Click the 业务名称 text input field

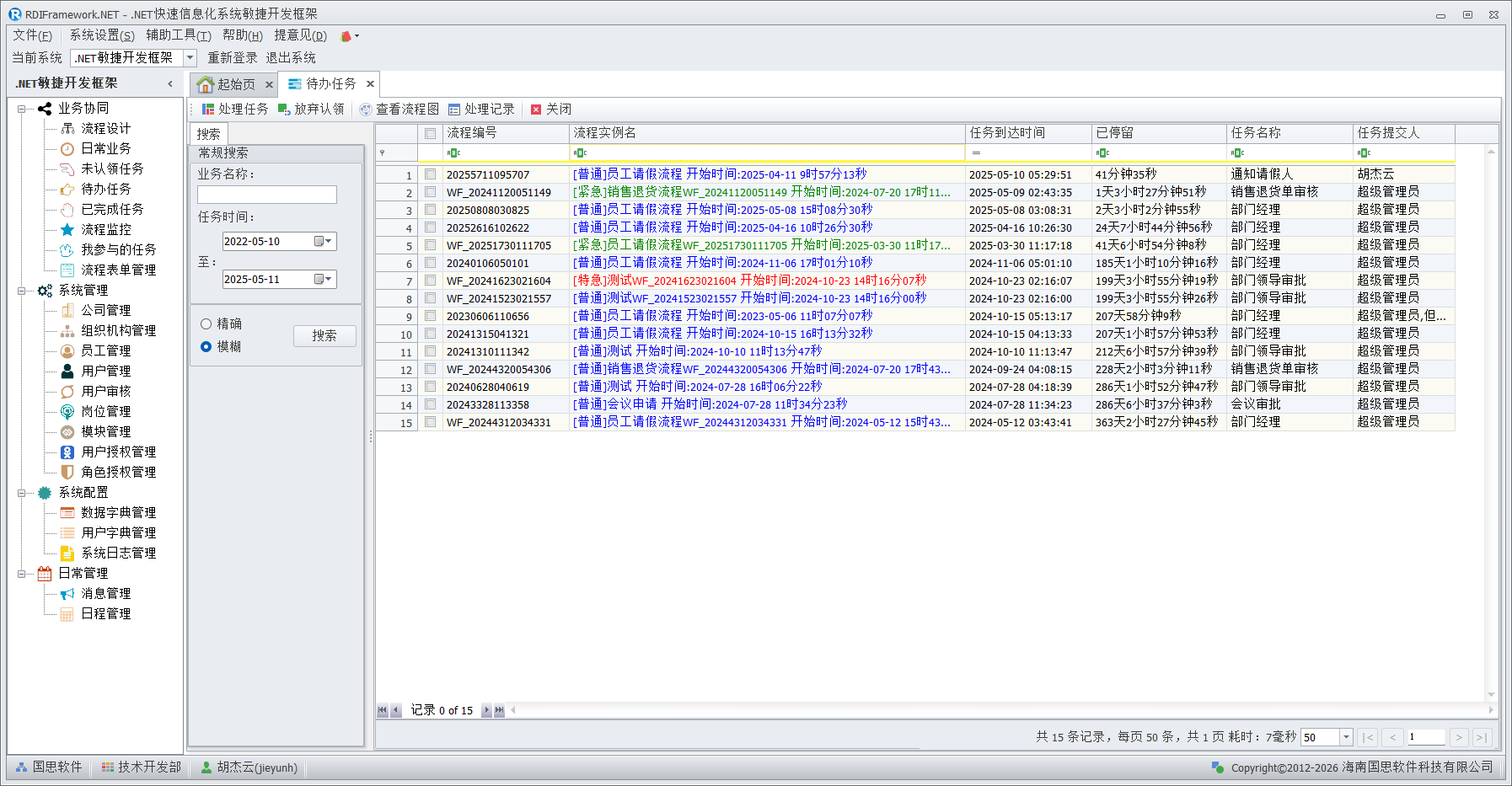267,195
